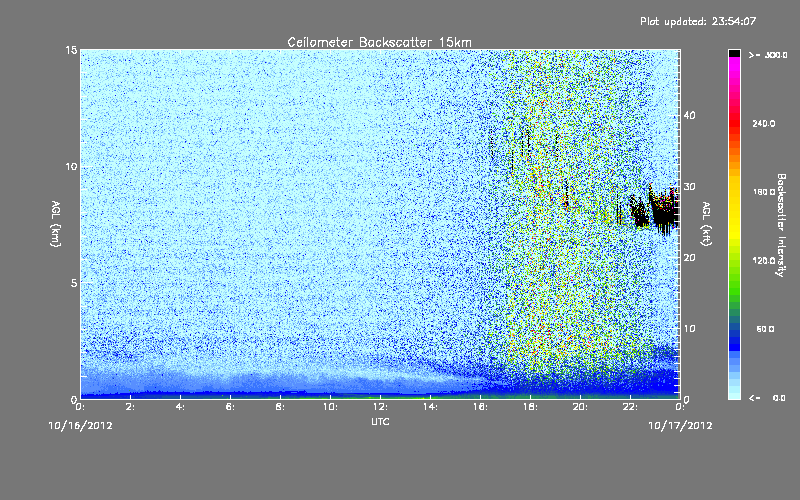Image resolution: width=800 pixels, height=500 pixels.
Task: Click the '22:' hour label on UTC axis
Action: tap(630, 407)
